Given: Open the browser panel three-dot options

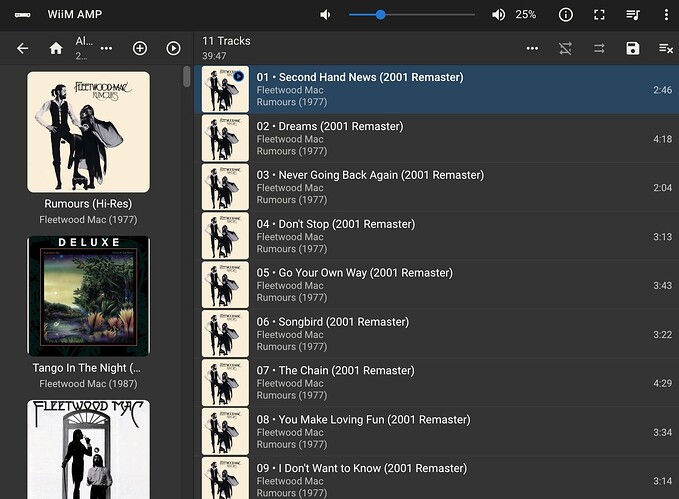Looking at the screenshot, I should click(x=106, y=48).
